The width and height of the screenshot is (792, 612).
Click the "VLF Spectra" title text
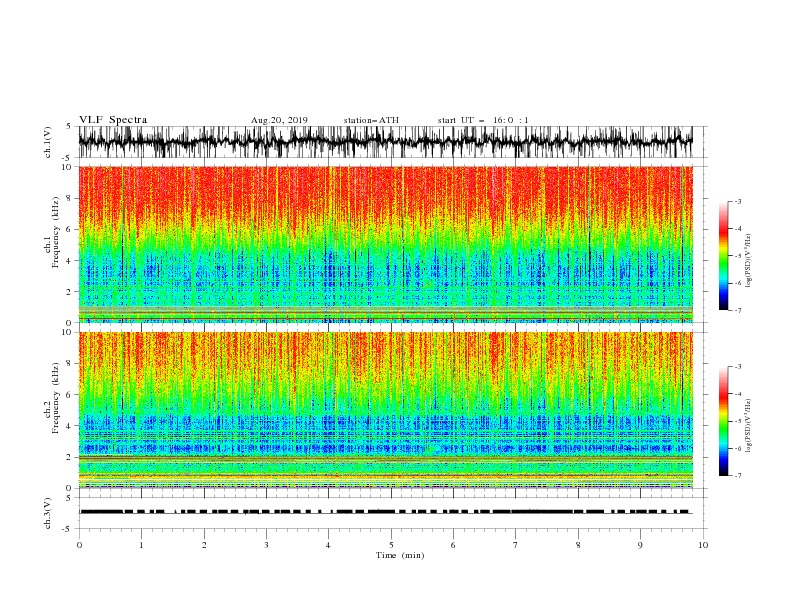113,120
